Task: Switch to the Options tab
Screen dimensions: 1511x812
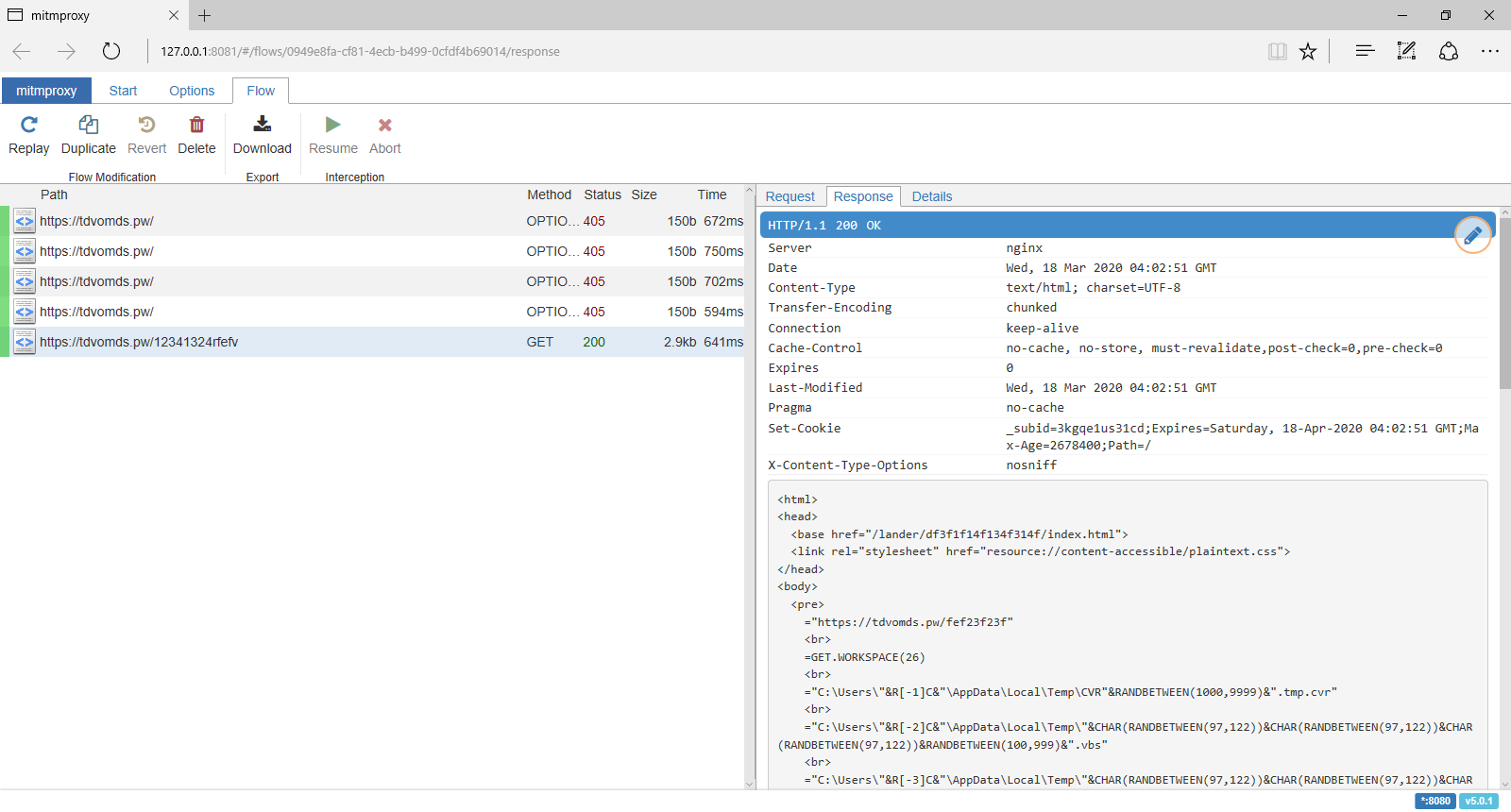Action: [x=192, y=91]
